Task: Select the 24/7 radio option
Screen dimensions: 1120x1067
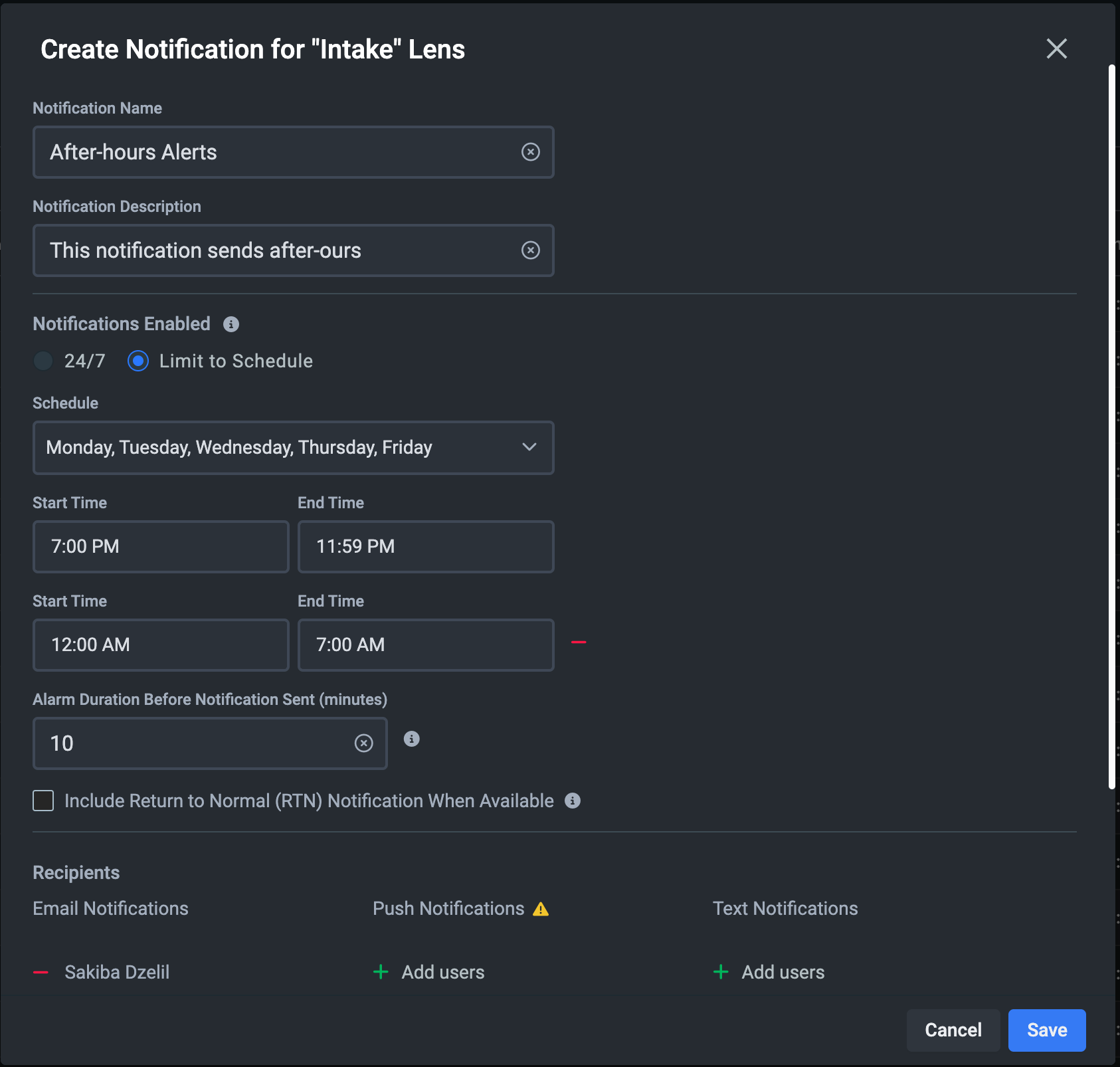Action: pyautogui.click(x=44, y=361)
